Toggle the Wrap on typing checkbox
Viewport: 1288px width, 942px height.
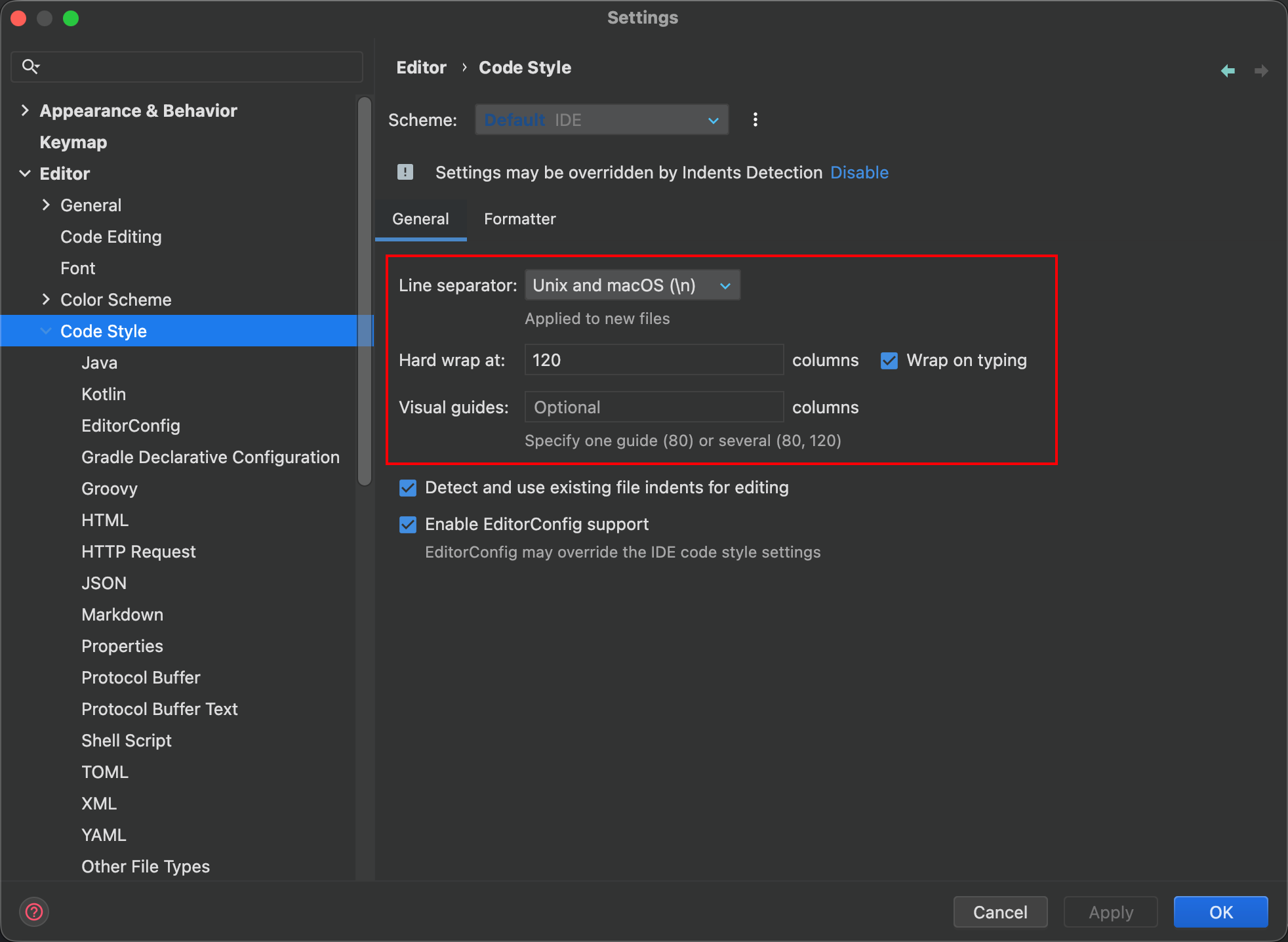click(889, 360)
